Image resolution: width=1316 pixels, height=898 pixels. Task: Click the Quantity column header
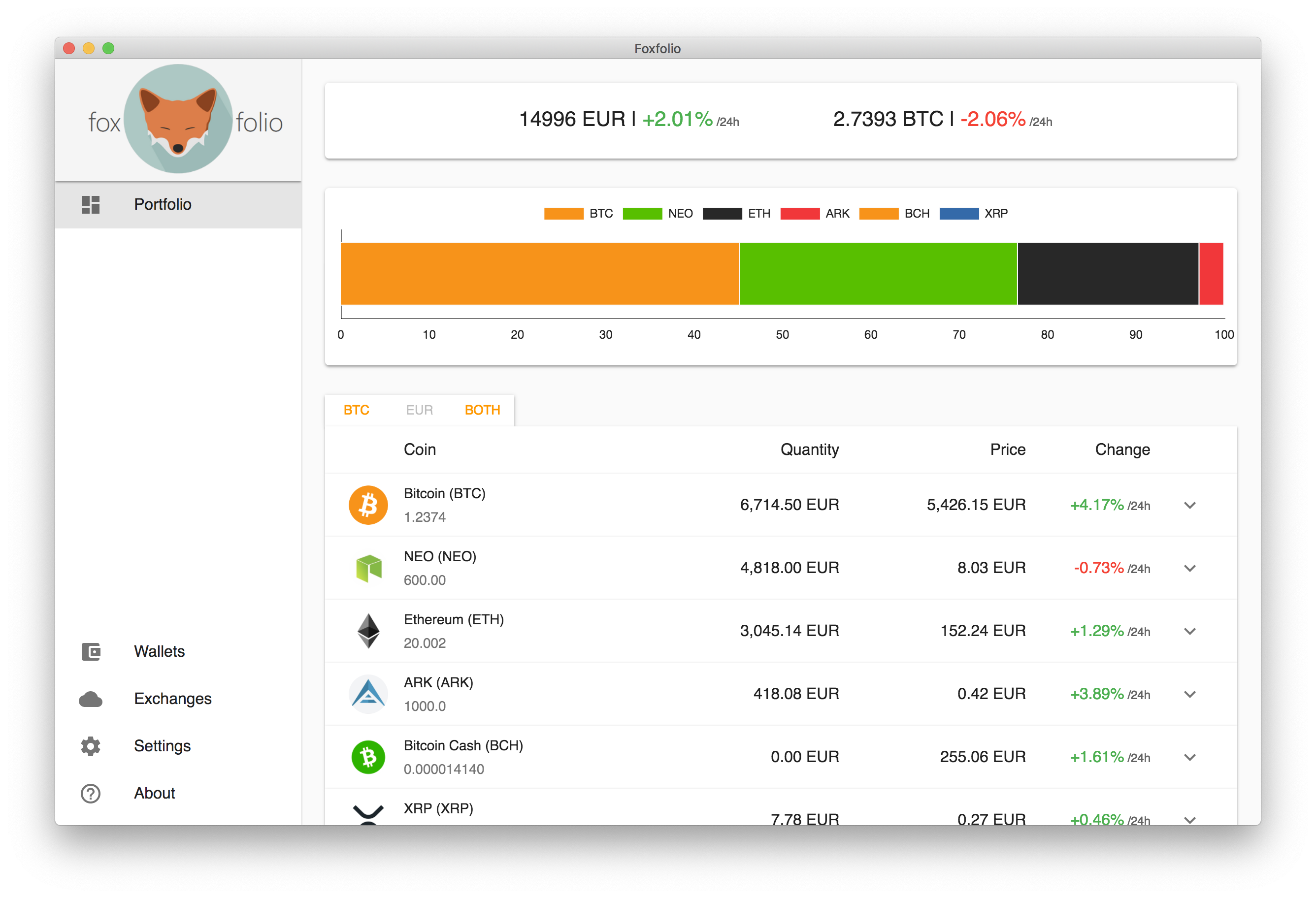point(810,449)
